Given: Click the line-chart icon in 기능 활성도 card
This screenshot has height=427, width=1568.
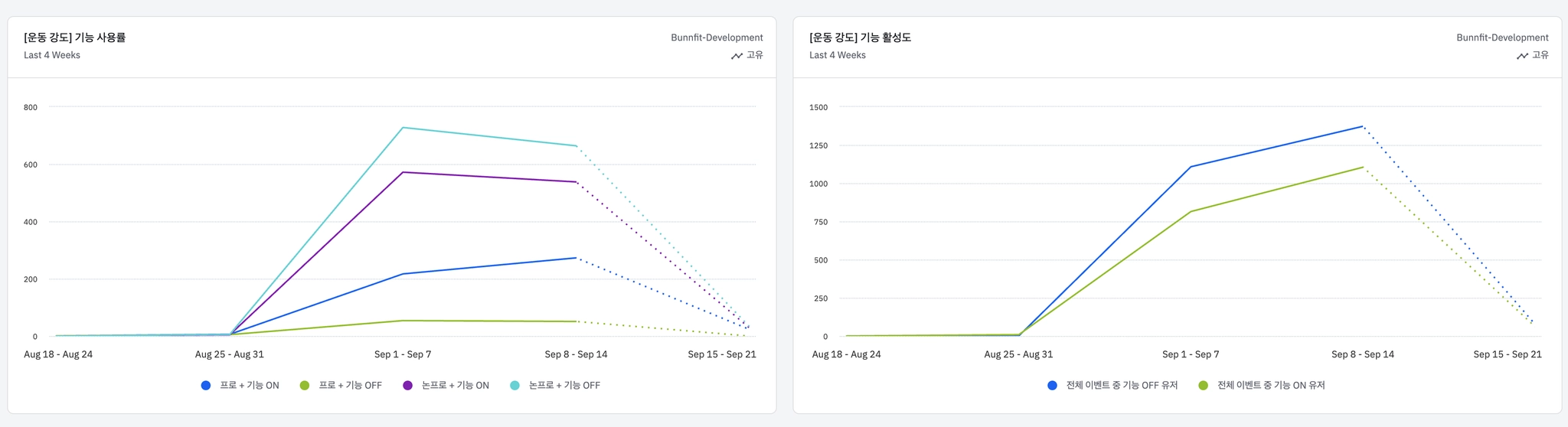Looking at the screenshot, I should point(1522,56).
